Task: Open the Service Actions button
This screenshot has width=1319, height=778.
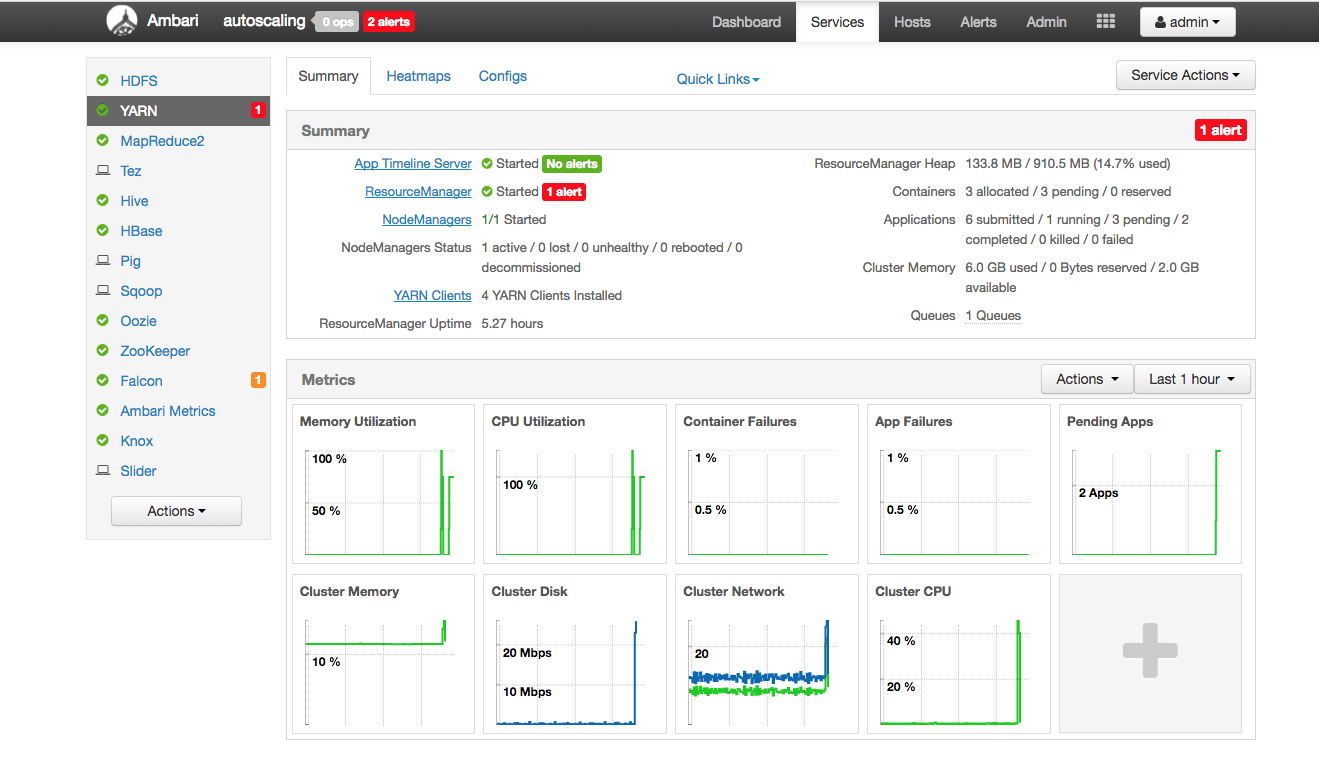Action: [1185, 74]
